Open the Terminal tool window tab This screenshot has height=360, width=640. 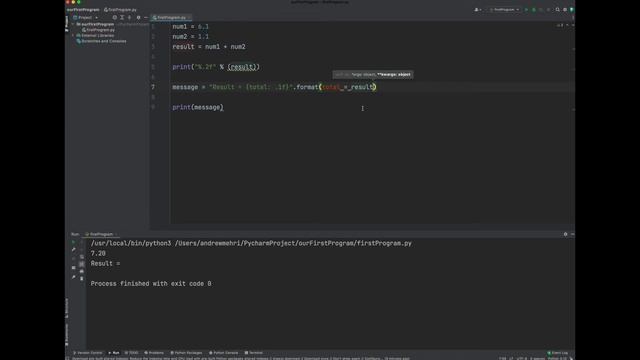253,353
